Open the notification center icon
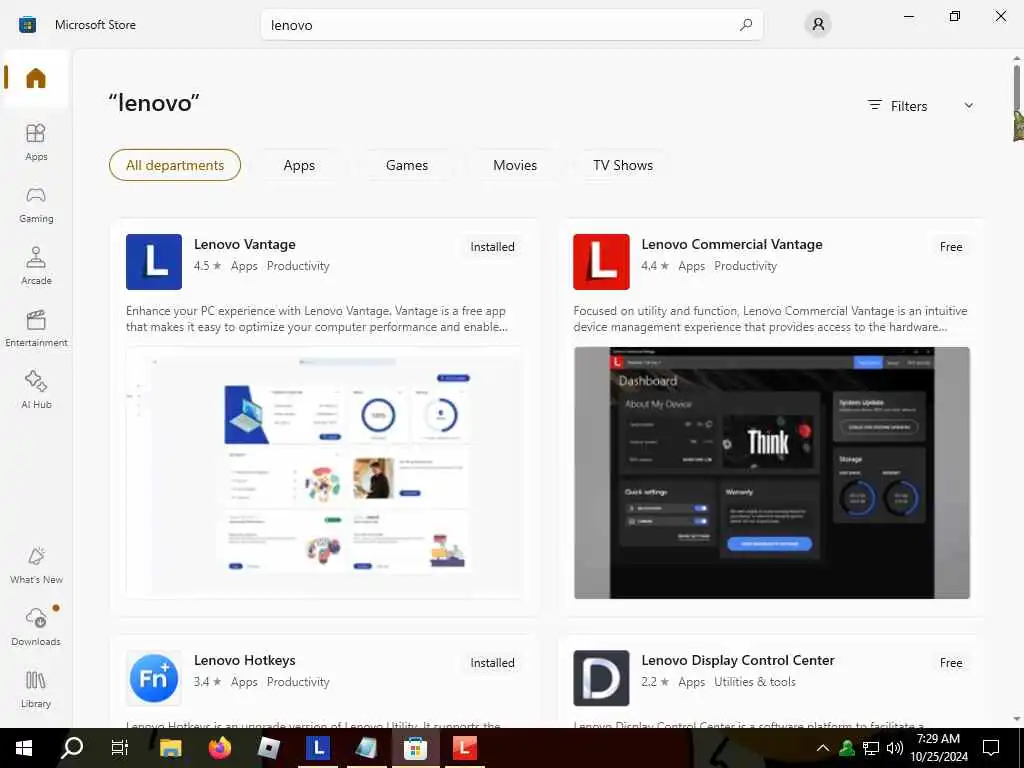1024x768 pixels. coord(991,748)
